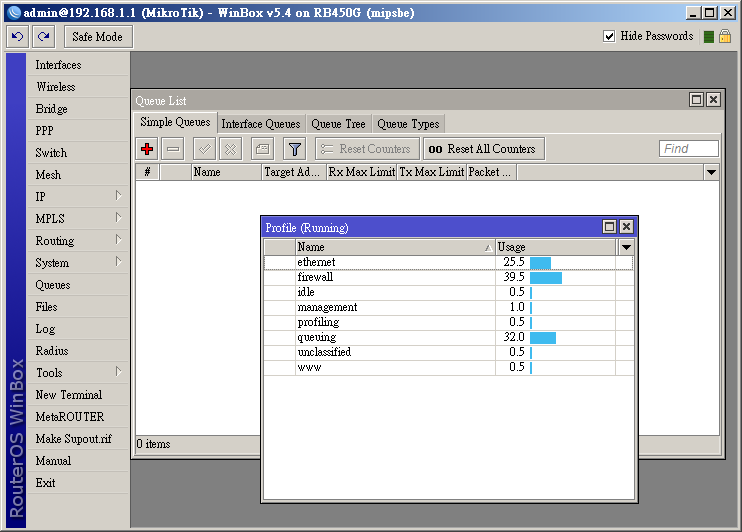
Task: Open Bridge from sidebar menu
Action: [x=78, y=109]
